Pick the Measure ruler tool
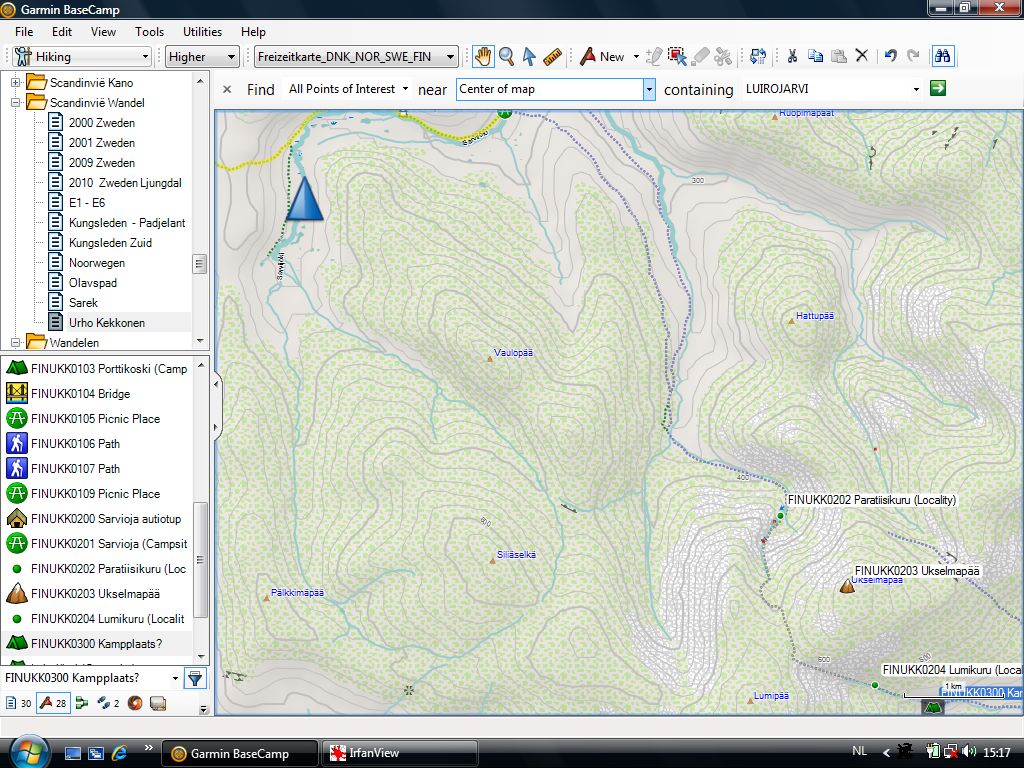This screenshot has width=1024, height=768. pos(553,57)
